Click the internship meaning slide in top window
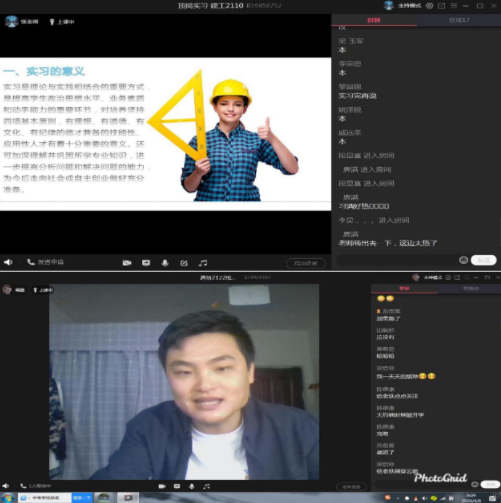Screen dimensions: 501x503 (x=165, y=134)
